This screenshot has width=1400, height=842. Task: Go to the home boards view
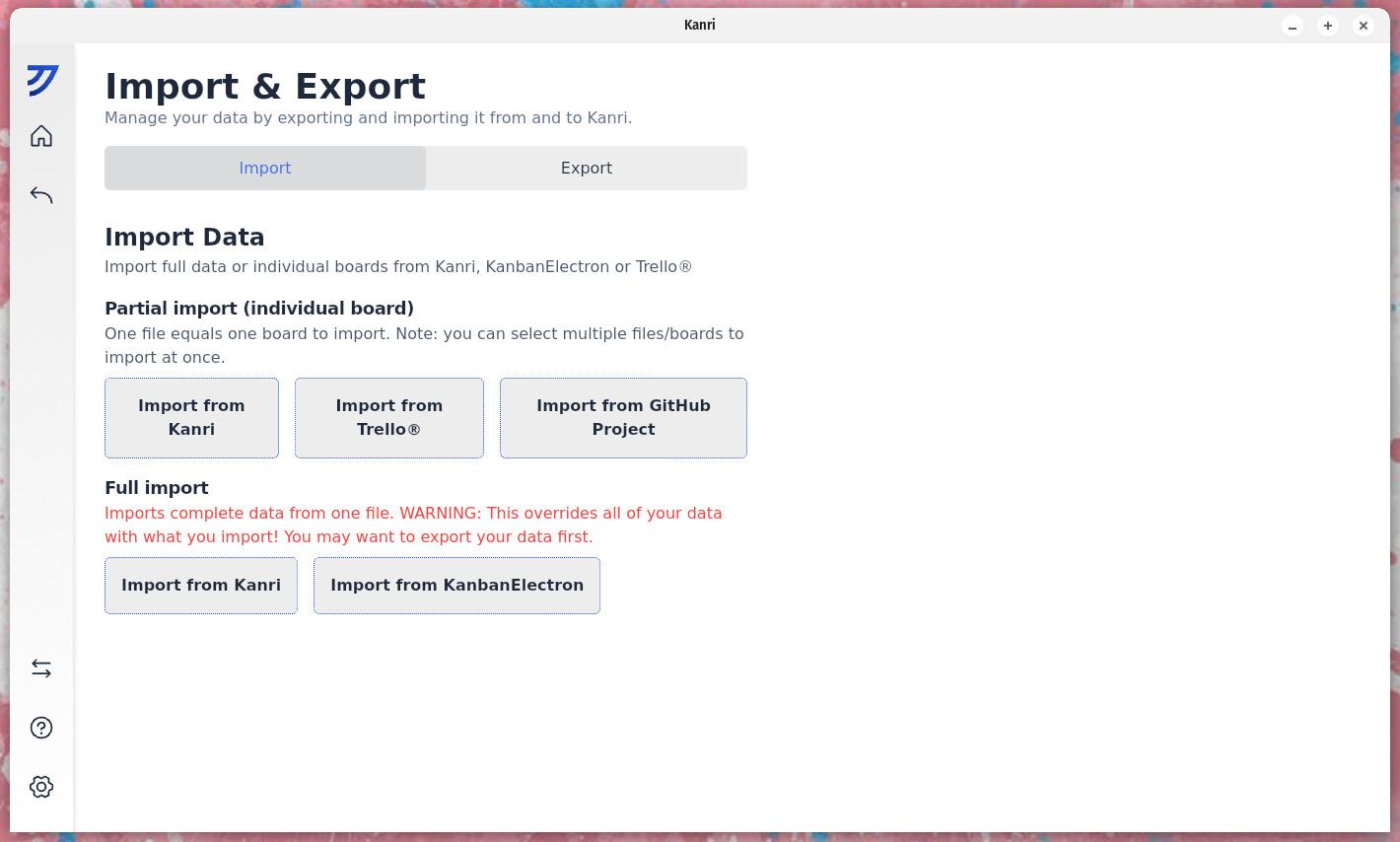click(x=41, y=136)
